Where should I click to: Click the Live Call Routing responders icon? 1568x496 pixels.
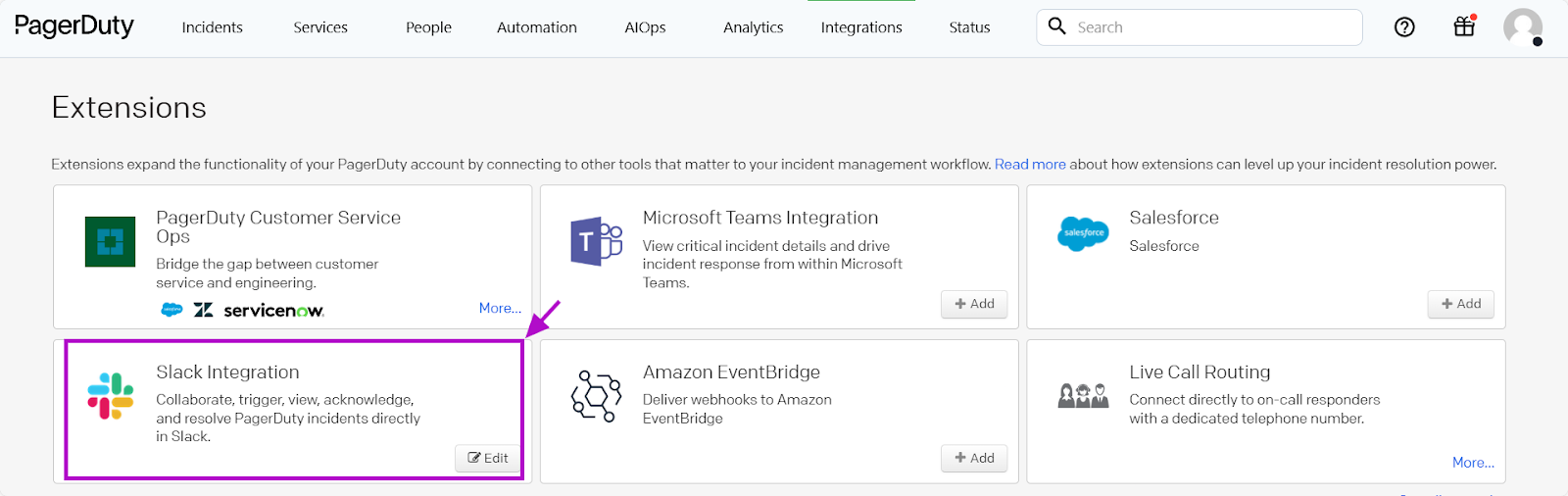click(x=1083, y=396)
